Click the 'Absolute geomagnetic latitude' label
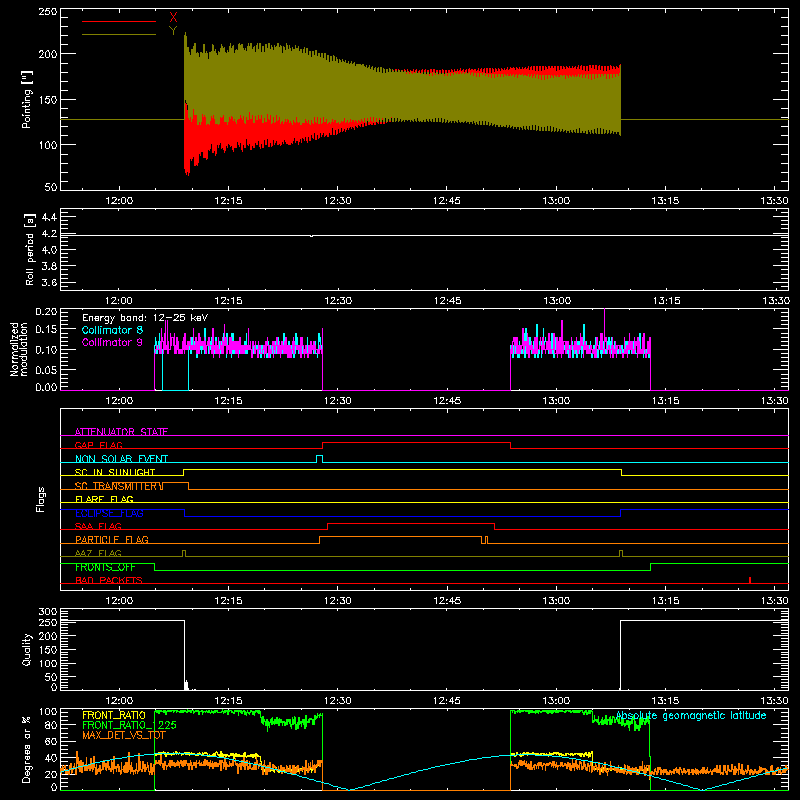Screen dimensions: 800x800 [x=691, y=716]
